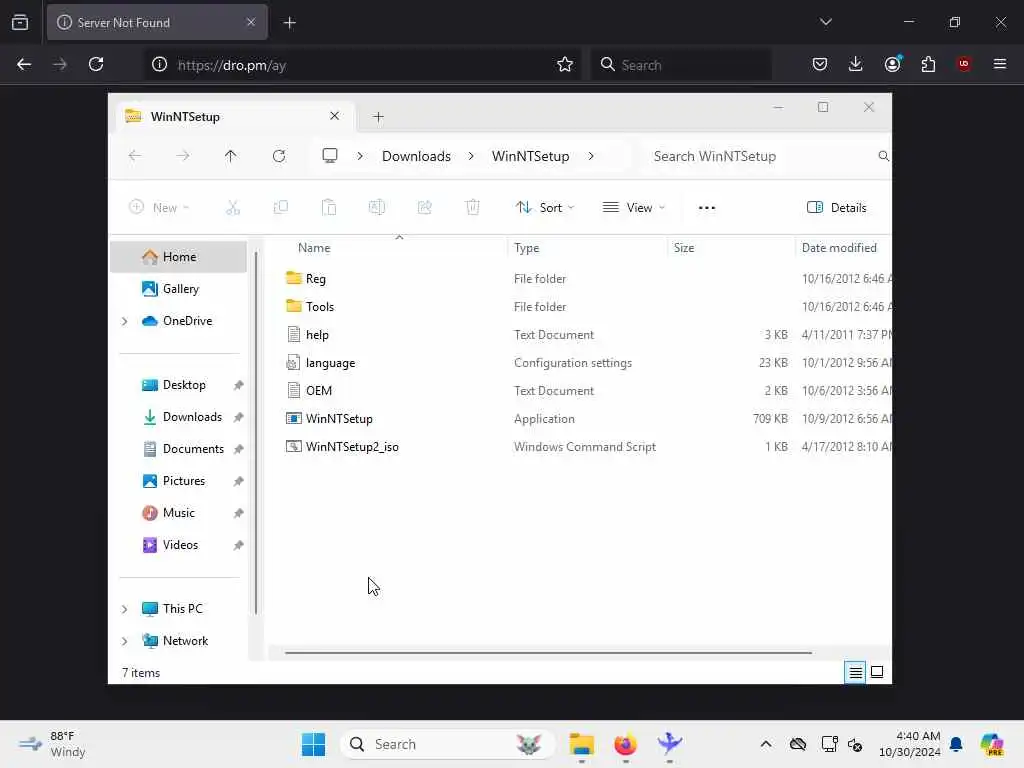Screen dimensions: 1024x768
Task: Expand the Network tree node
Action: coord(124,641)
